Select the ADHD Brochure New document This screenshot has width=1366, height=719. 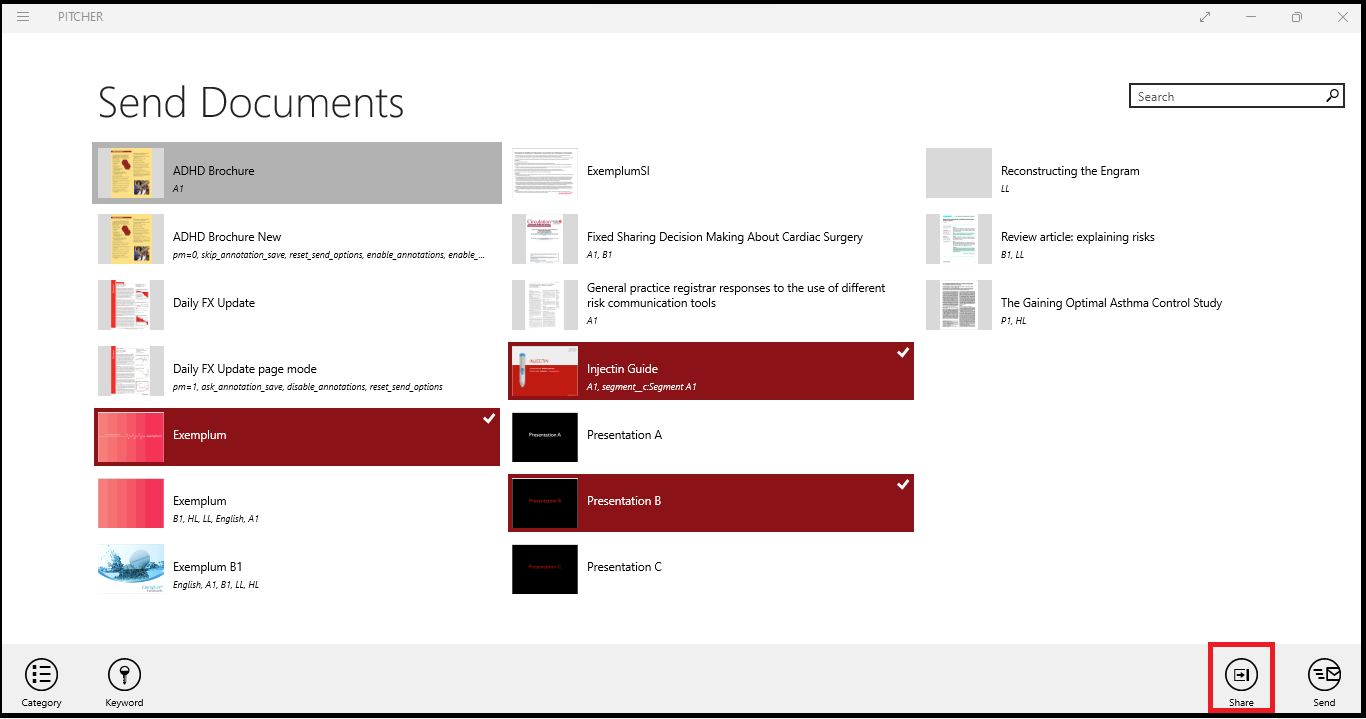click(x=297, y=239)
